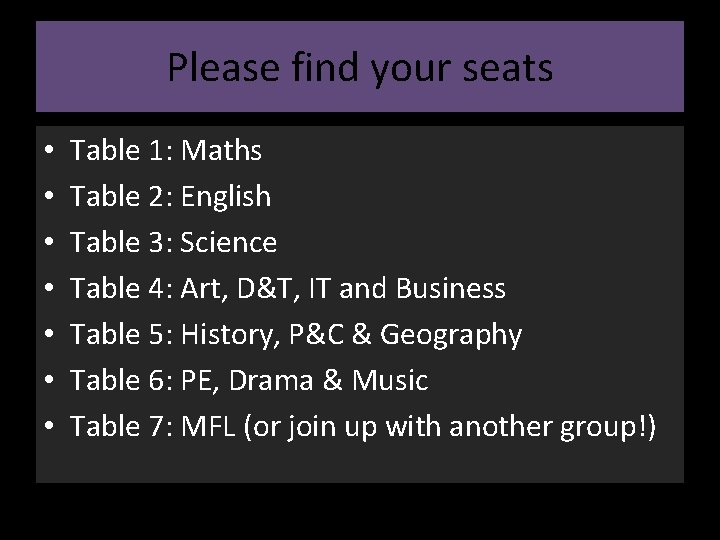Click the bullet point before Table 5

pyautogui.click(x=47, y=336)
